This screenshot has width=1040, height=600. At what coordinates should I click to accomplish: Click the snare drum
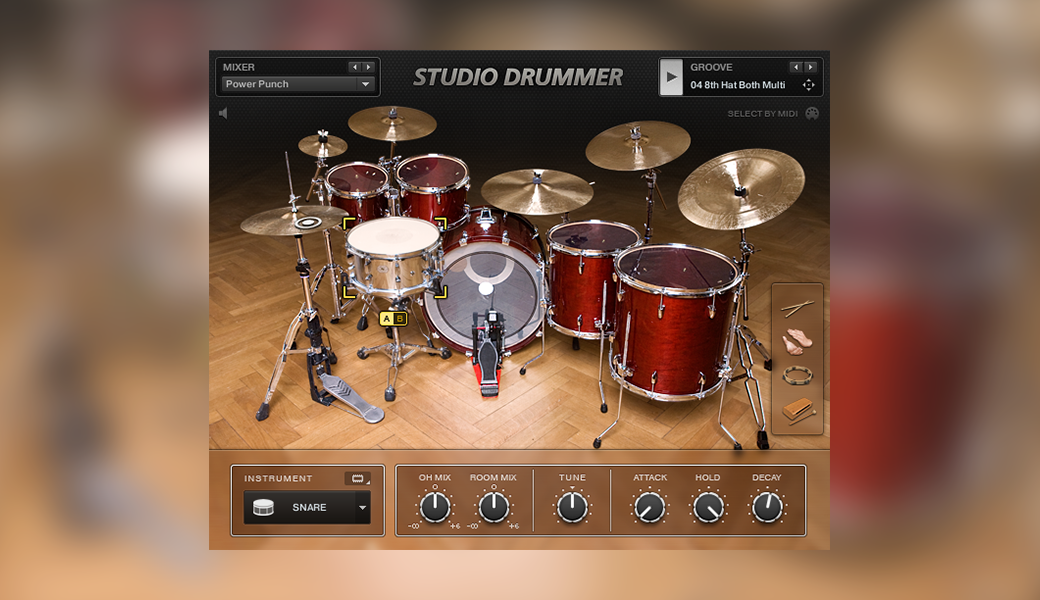[393, 256]
